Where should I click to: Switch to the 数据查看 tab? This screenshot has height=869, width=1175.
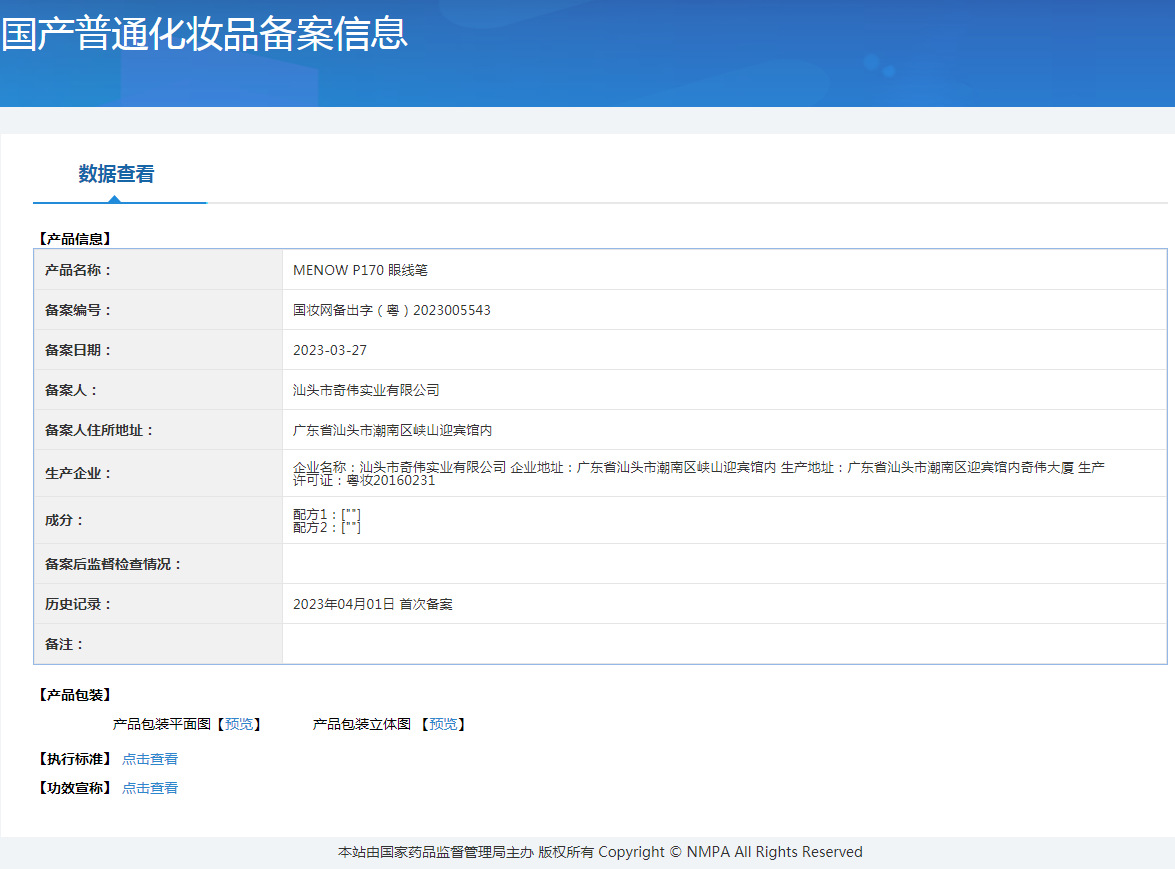(x=116, y=174)
